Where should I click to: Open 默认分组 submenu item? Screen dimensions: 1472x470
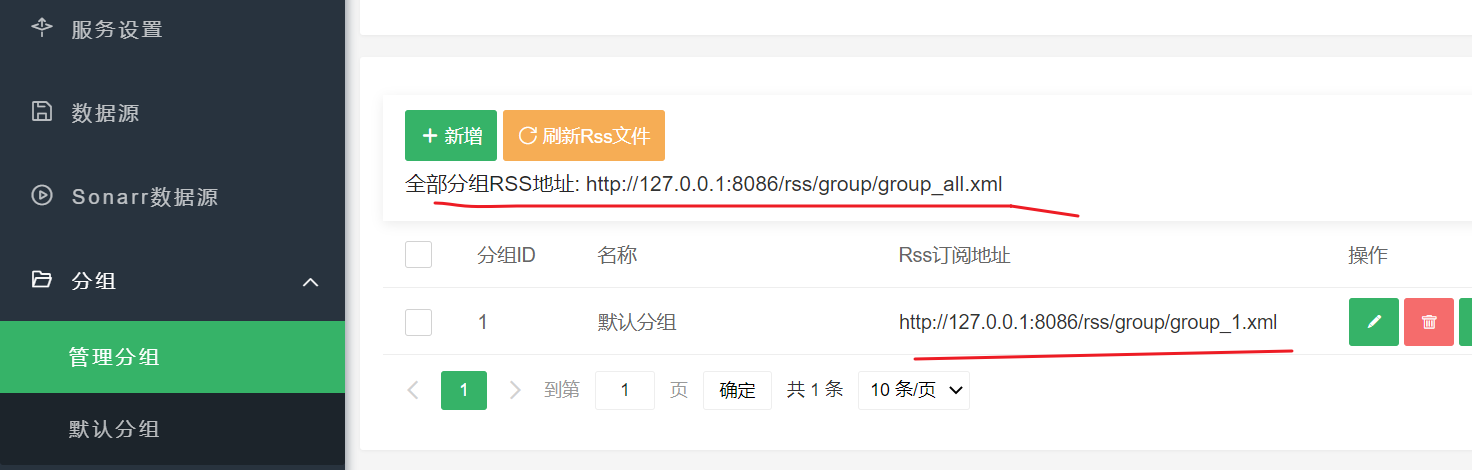(172, 429)
